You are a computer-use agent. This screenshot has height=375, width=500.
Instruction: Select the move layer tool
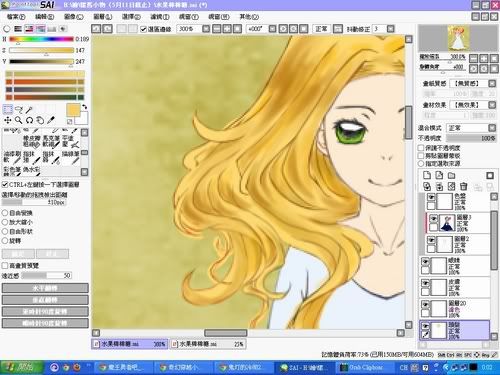(7, 120)
